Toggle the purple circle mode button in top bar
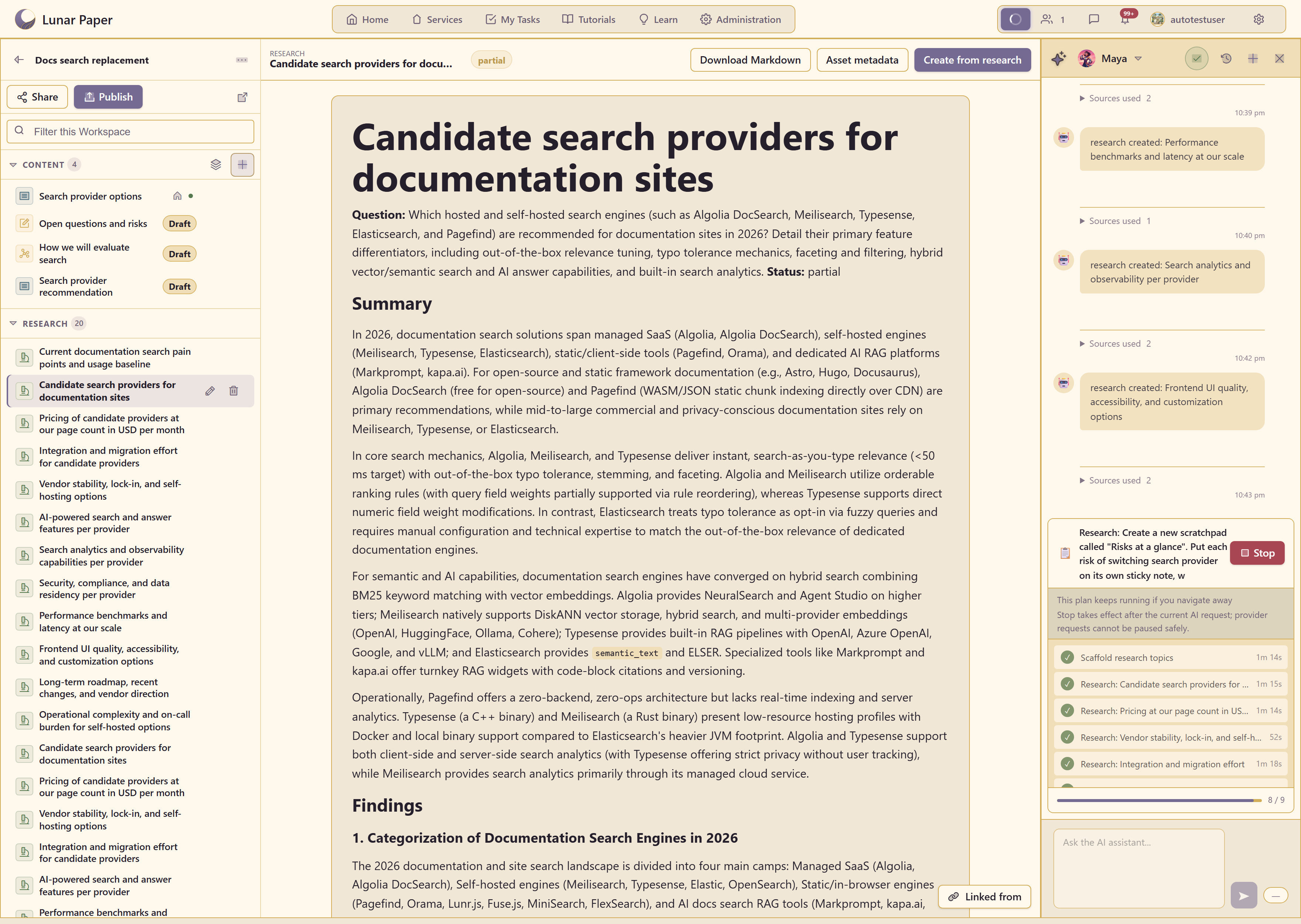 [1015, 19]
